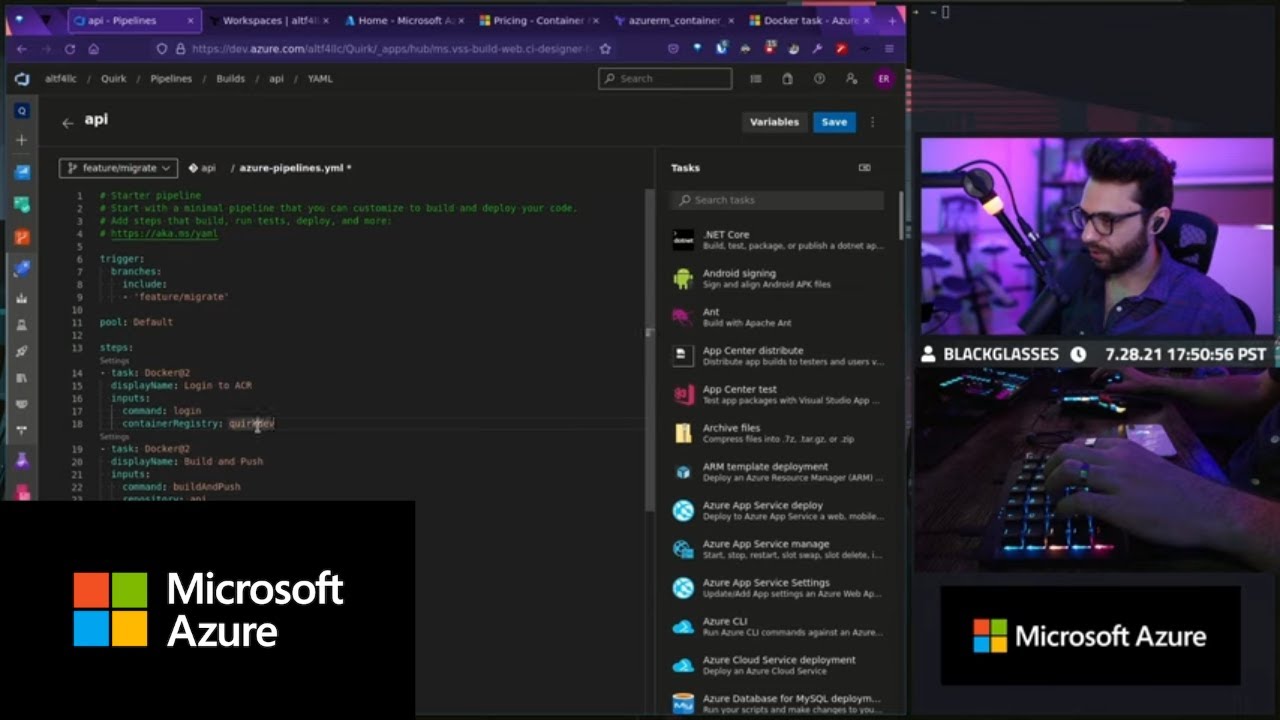Open the https://aka.ms/yaml link
This screenshot has height=720, width=1280.
coord(164,233)
